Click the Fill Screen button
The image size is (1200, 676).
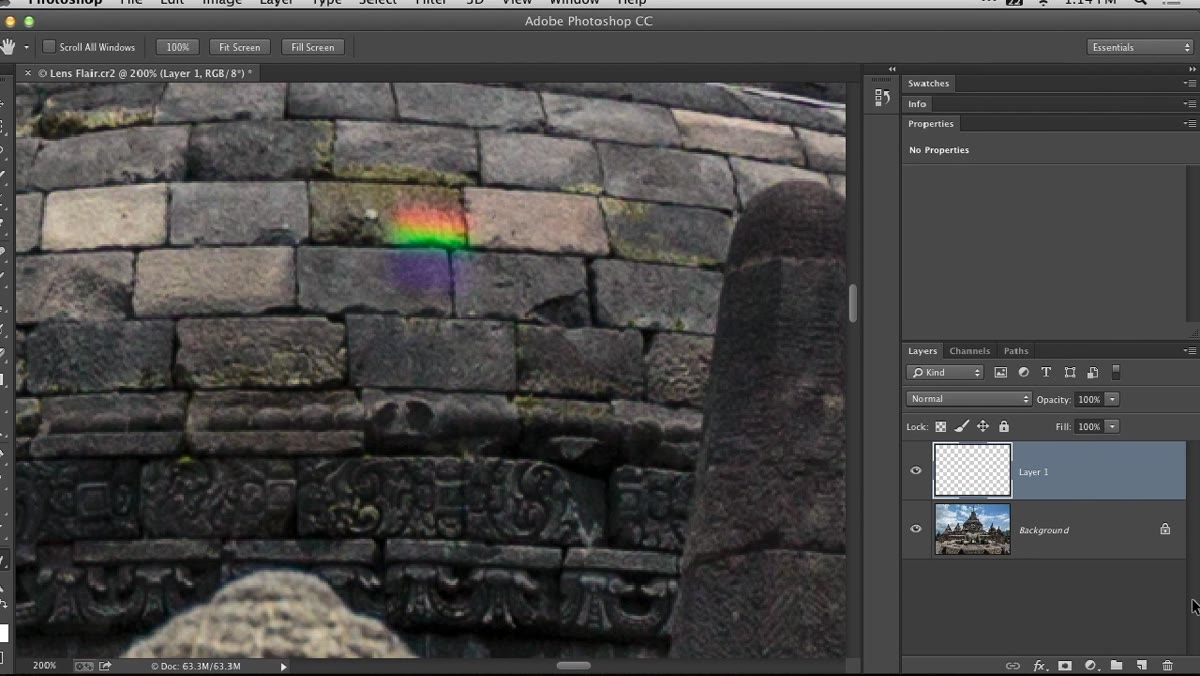[x=313, y=47]
